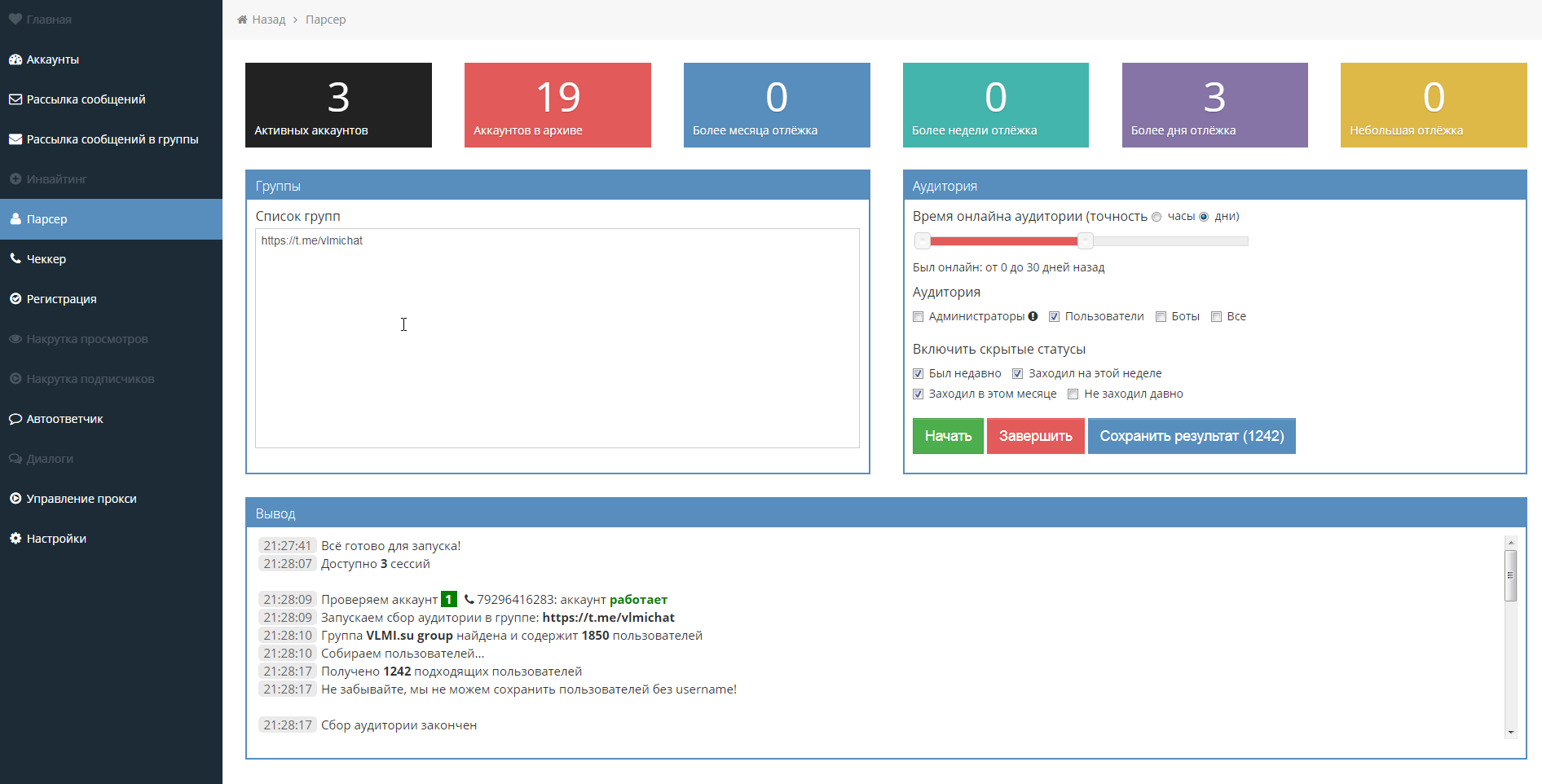Open the Парсер sidebar menu item
This screenshot has width=1542, height=784.
(x=46, y=219)
